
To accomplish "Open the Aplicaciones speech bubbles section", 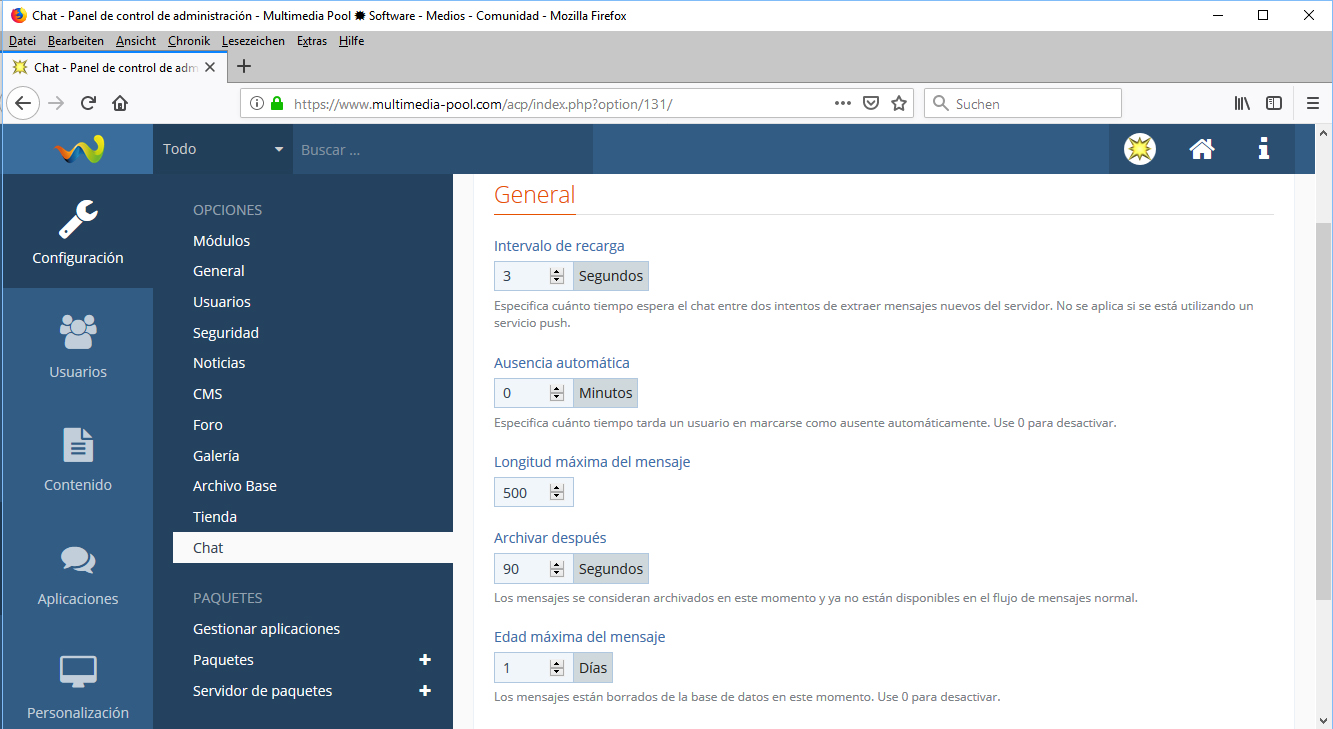I will point(78,573).
